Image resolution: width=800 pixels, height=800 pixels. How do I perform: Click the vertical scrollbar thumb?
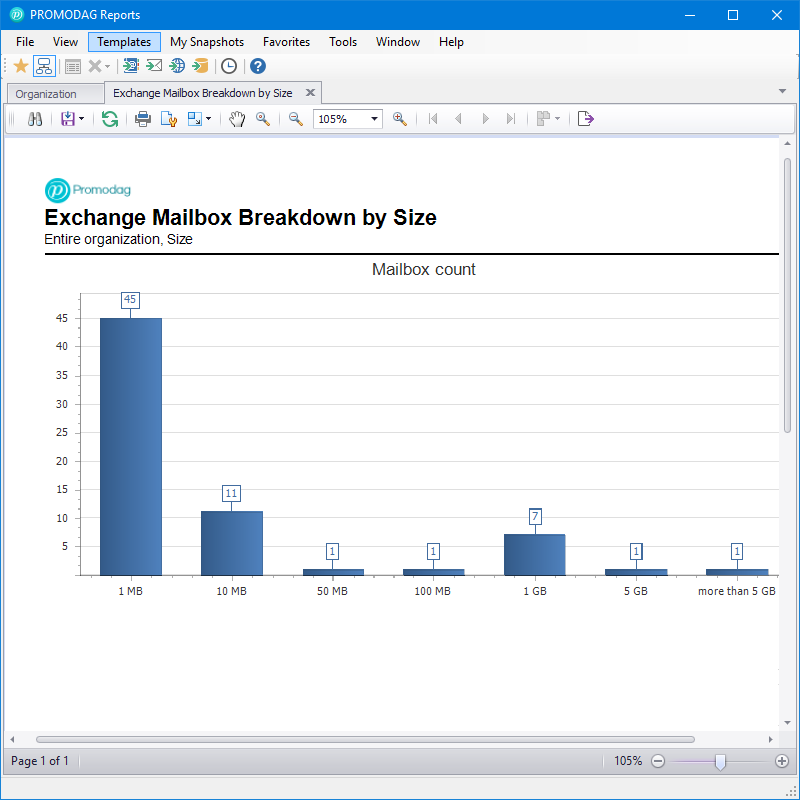(x=787, y=295)
